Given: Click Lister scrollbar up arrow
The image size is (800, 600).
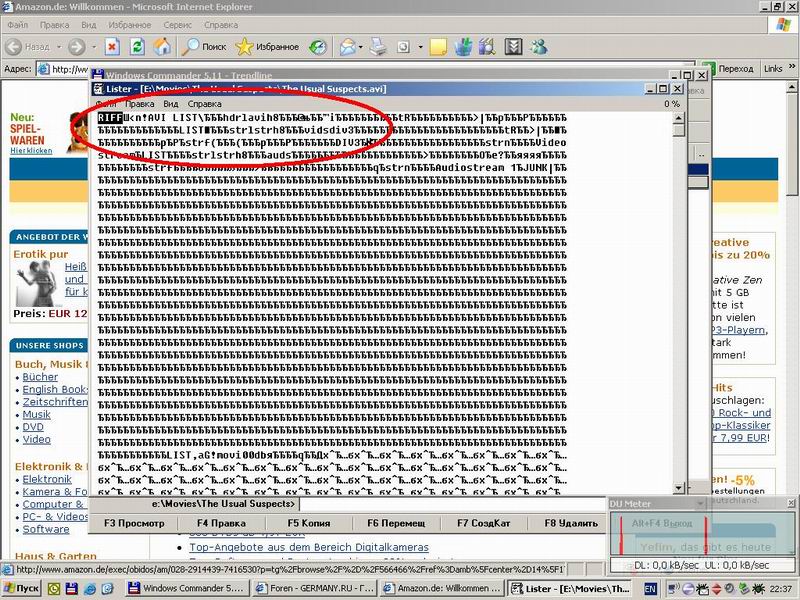Looking at the screenshot, I should pyautogui.click(x=679, y=118).
